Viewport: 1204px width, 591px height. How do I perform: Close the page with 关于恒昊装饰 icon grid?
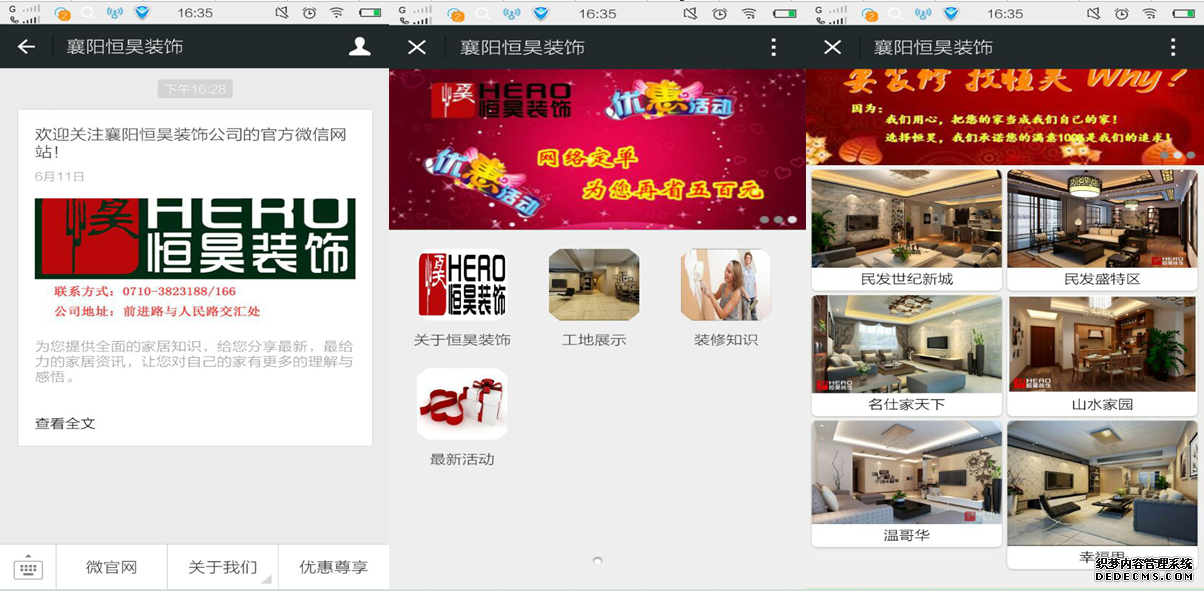click(417, 47)
